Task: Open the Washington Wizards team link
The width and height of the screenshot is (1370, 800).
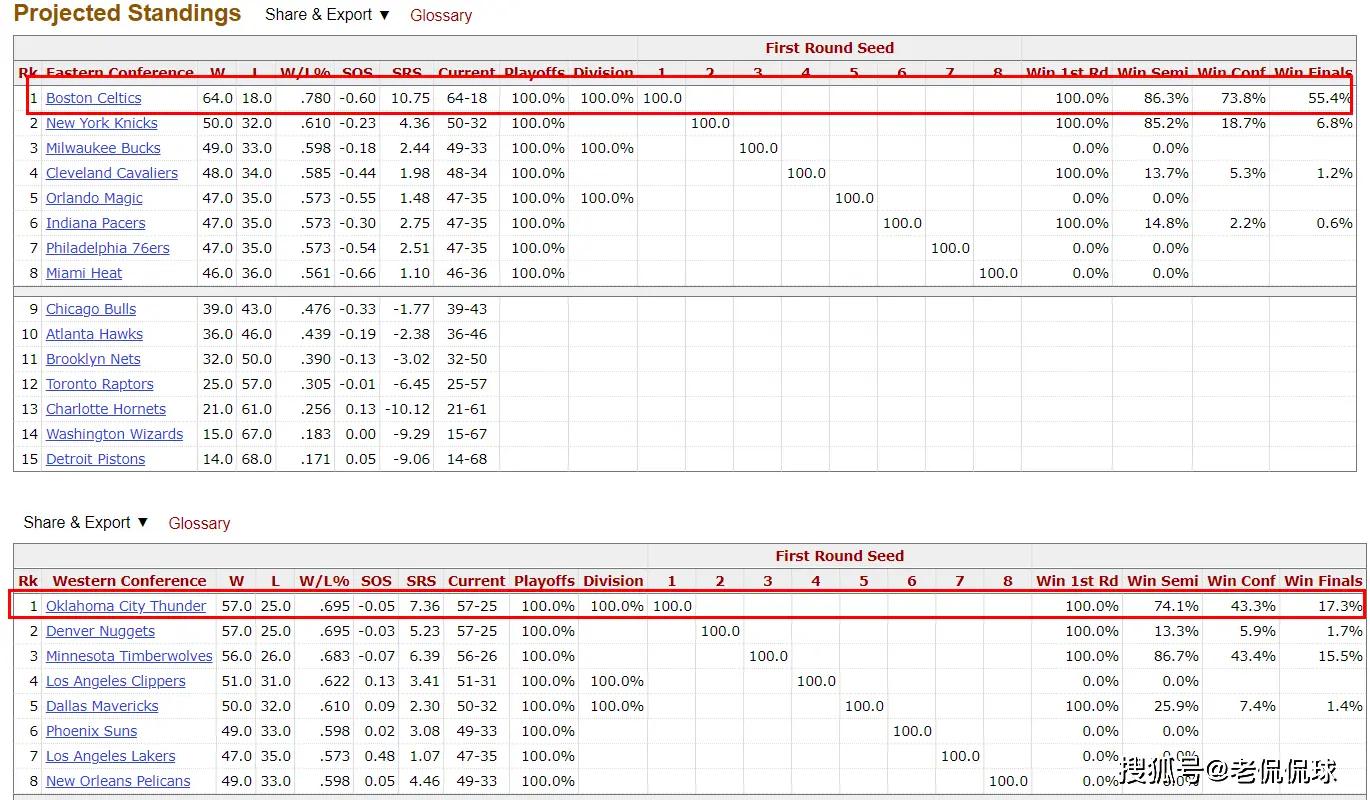Action: pyautogui.click(x=115, y=434)
